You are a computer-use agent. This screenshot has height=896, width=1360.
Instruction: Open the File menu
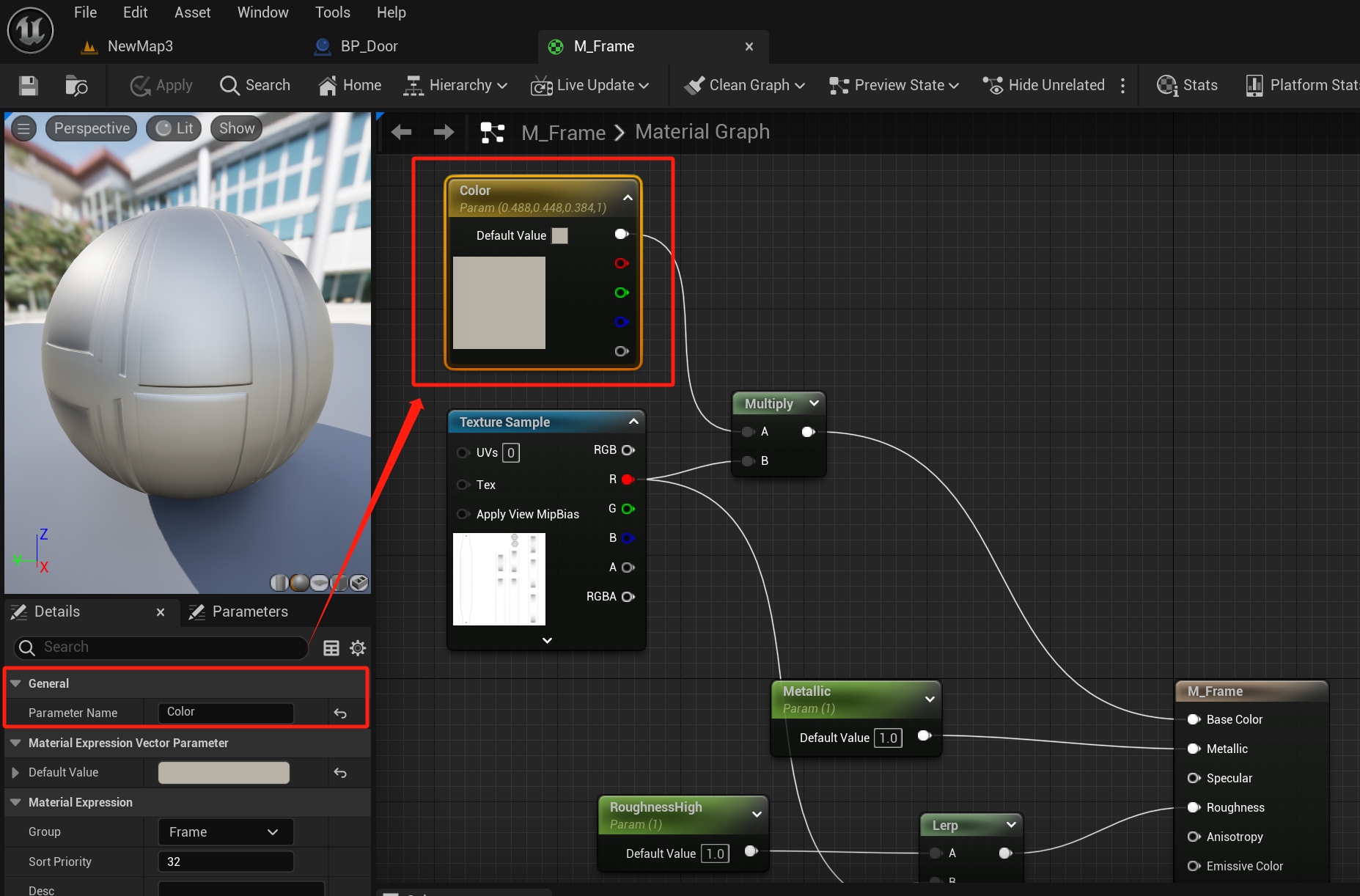coord(85,12)
